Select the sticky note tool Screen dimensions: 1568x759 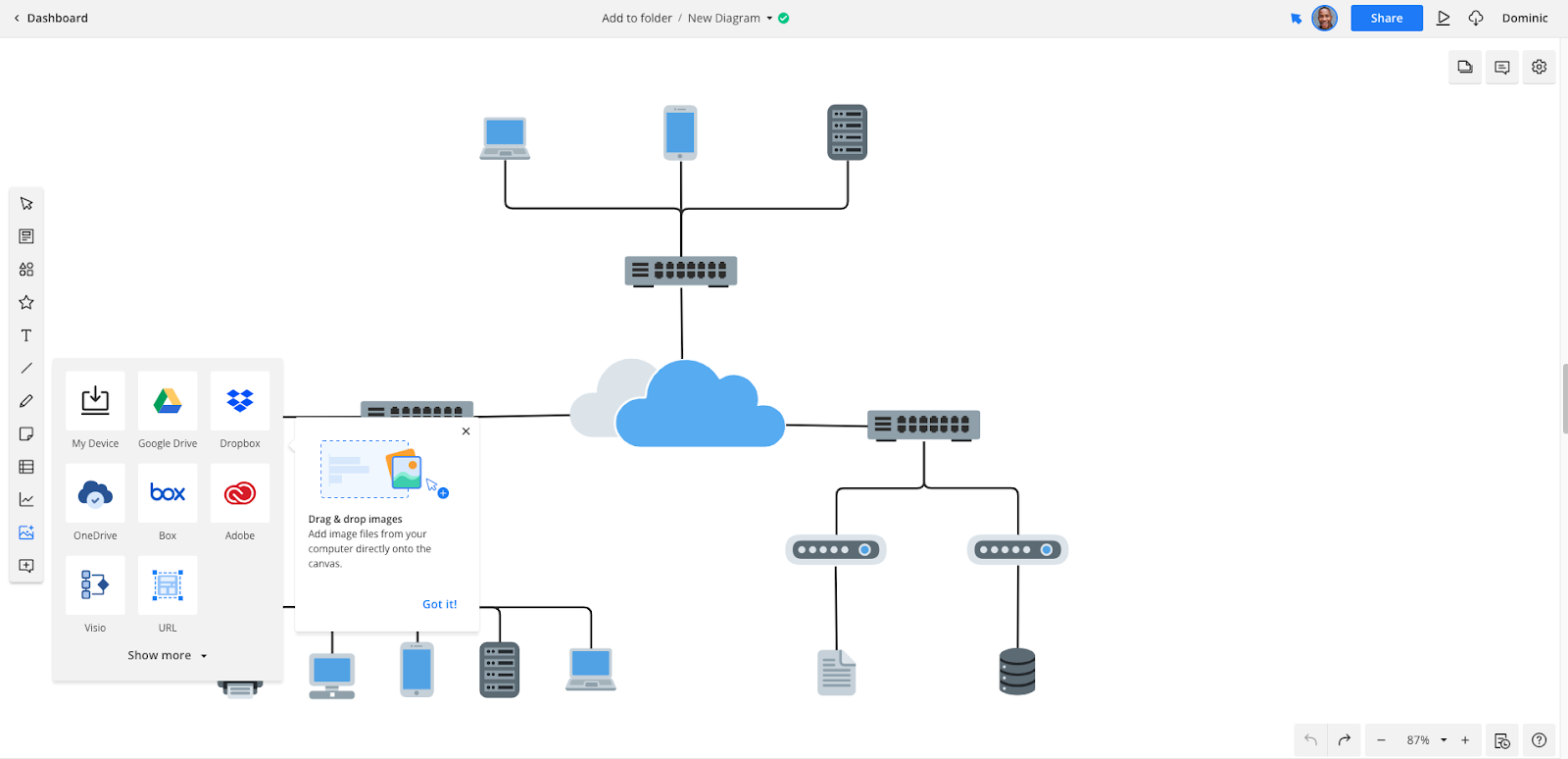(x=26, y=434)
